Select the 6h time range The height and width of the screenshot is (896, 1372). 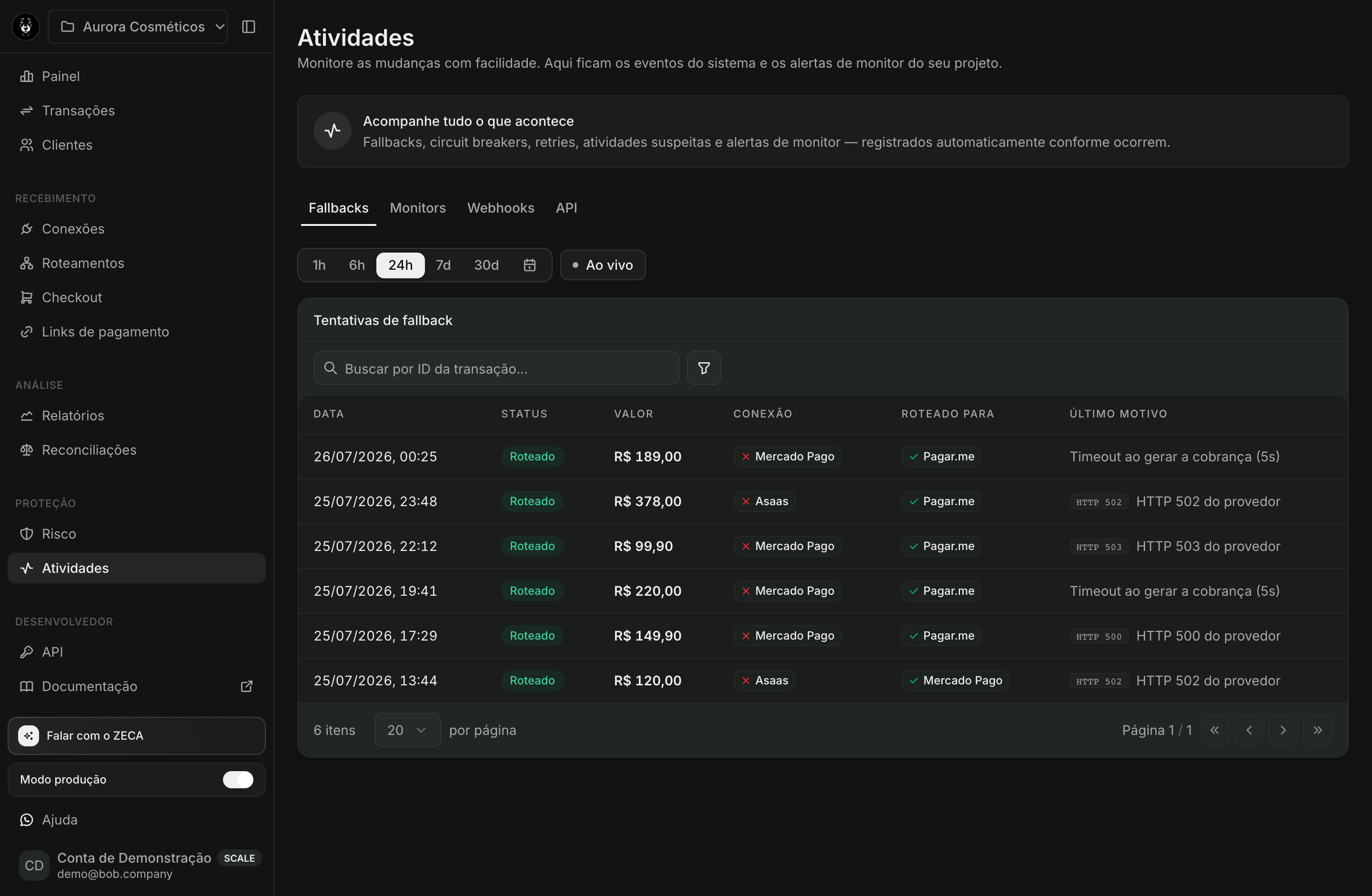[x=357, y=265]
